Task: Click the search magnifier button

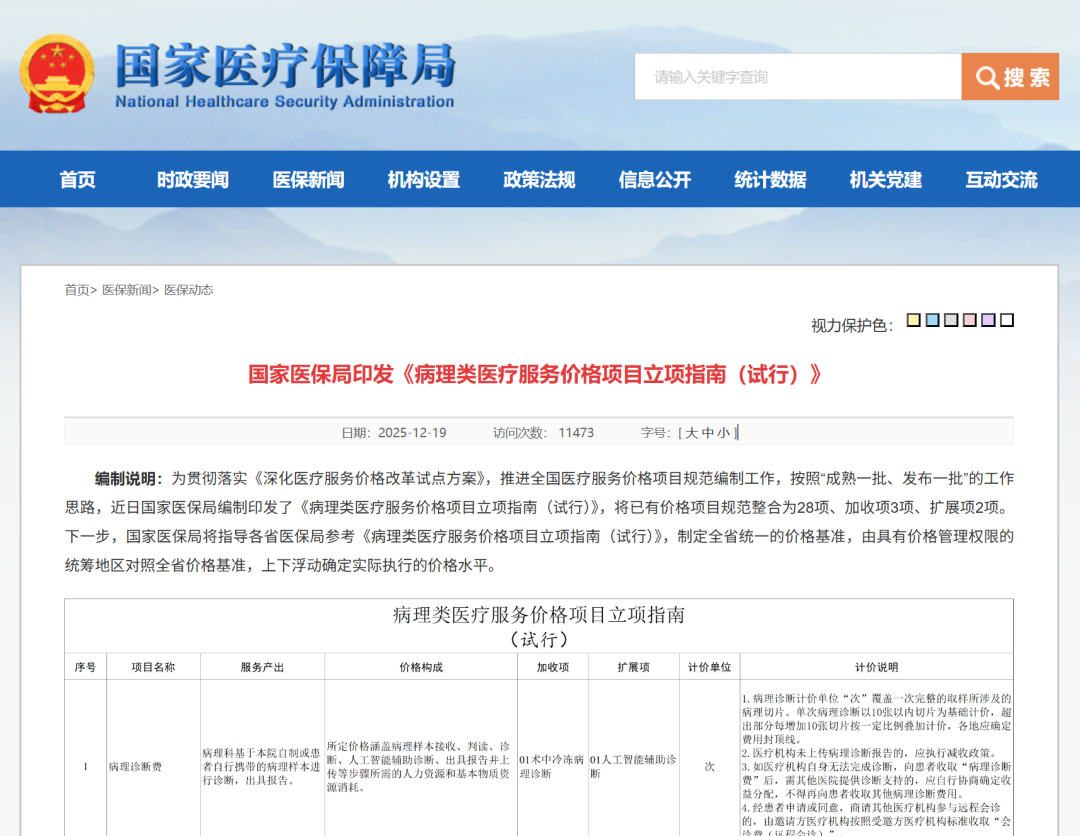Action: [1010, 76]
